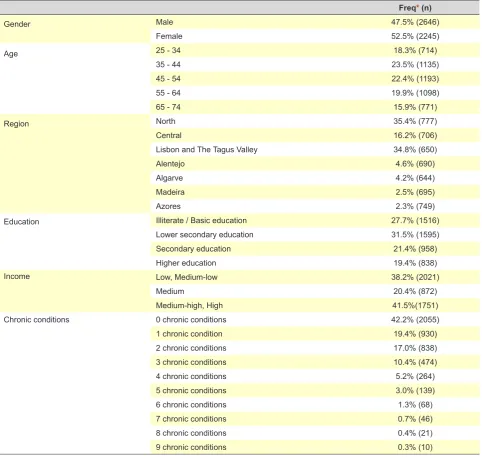This screenshot has width=482, height=457.
Task: Click the '45 - 54' age row
Action: pyautogui.click(x=168, y=79)
